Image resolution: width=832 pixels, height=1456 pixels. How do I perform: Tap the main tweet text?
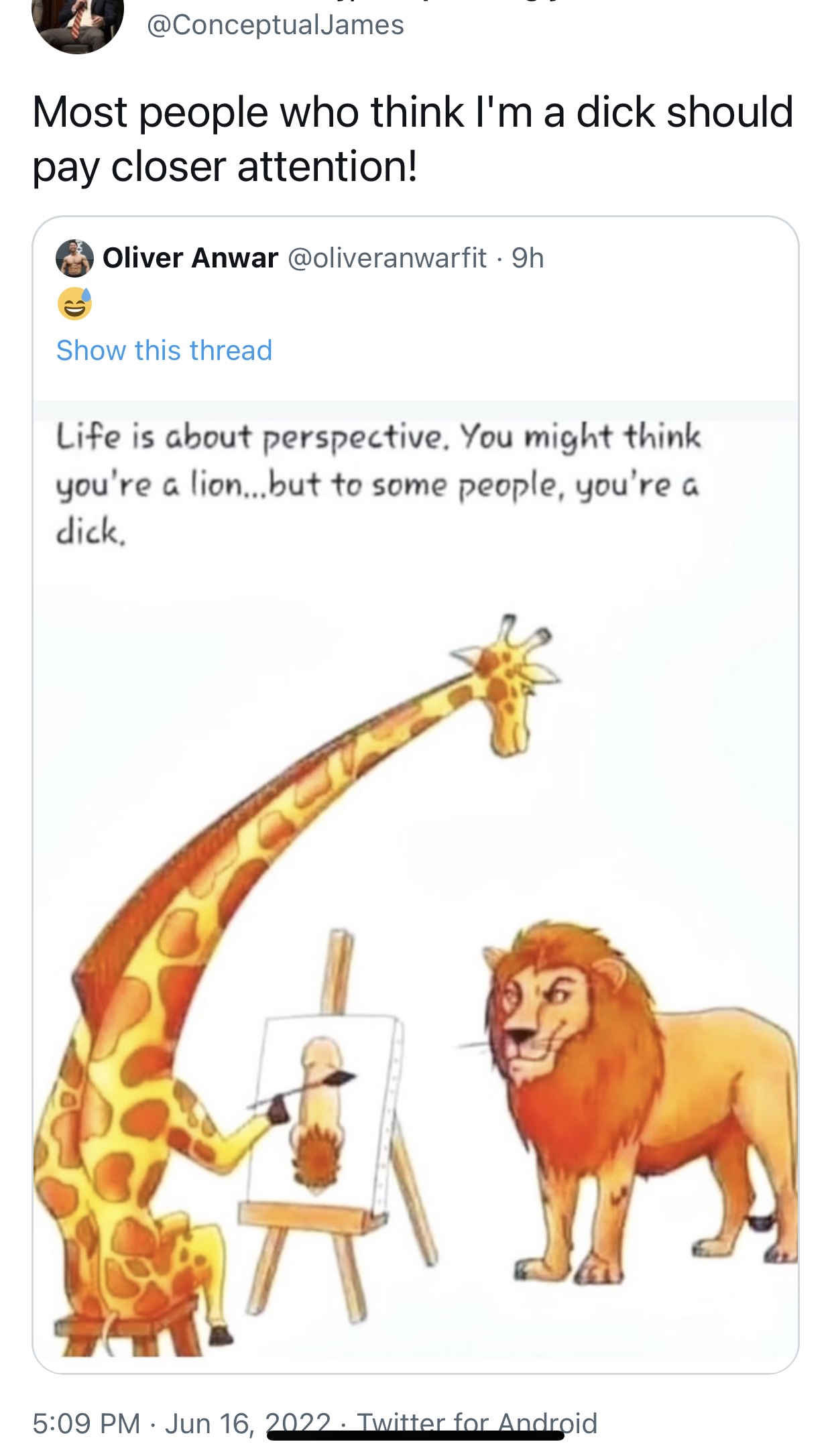(x=413, y=139)
